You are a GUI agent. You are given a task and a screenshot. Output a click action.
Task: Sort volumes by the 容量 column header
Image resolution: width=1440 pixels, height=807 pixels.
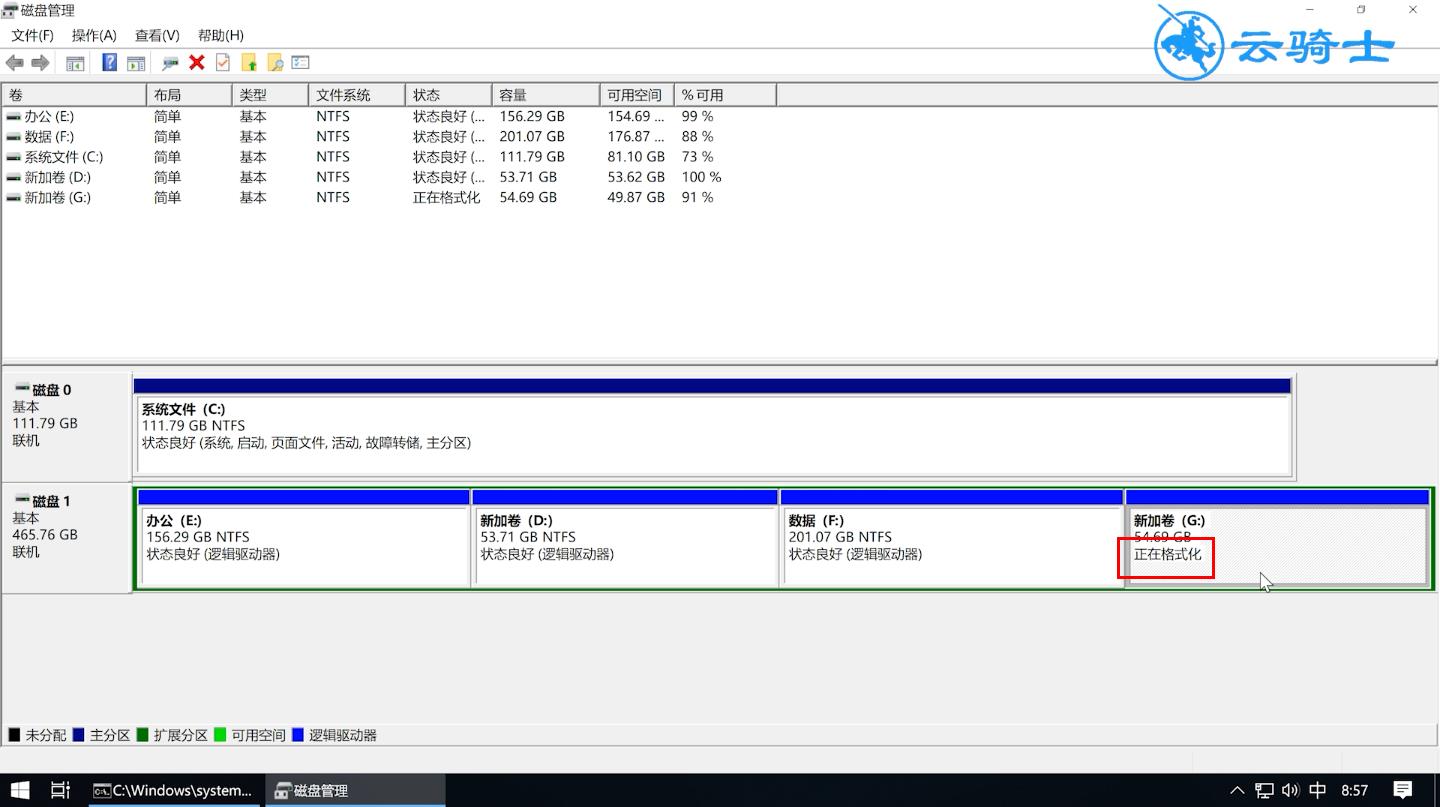coord(545,95)
